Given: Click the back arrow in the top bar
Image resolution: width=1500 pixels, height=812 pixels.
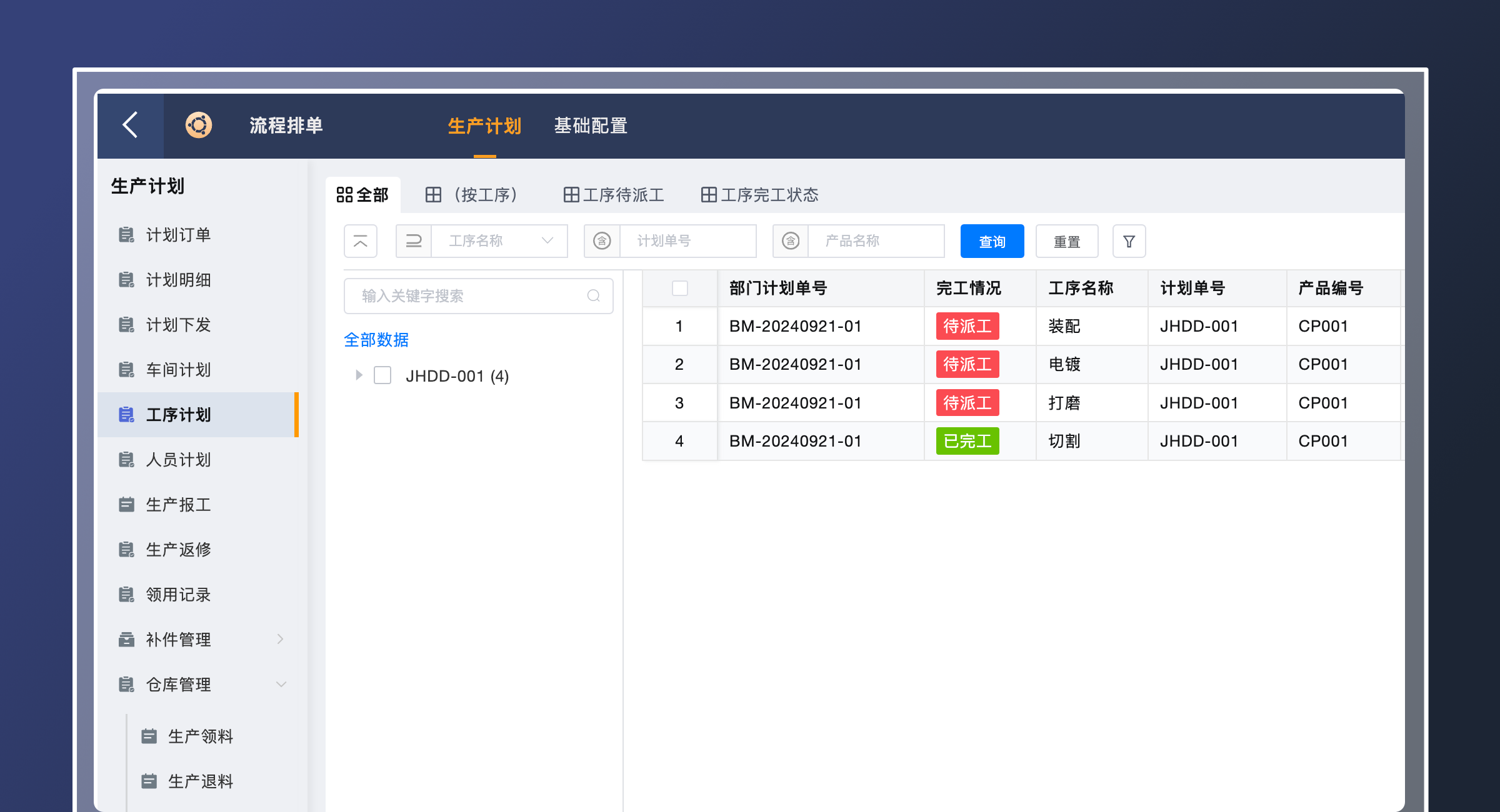Looking at the screenshot, I should point(129,125).
